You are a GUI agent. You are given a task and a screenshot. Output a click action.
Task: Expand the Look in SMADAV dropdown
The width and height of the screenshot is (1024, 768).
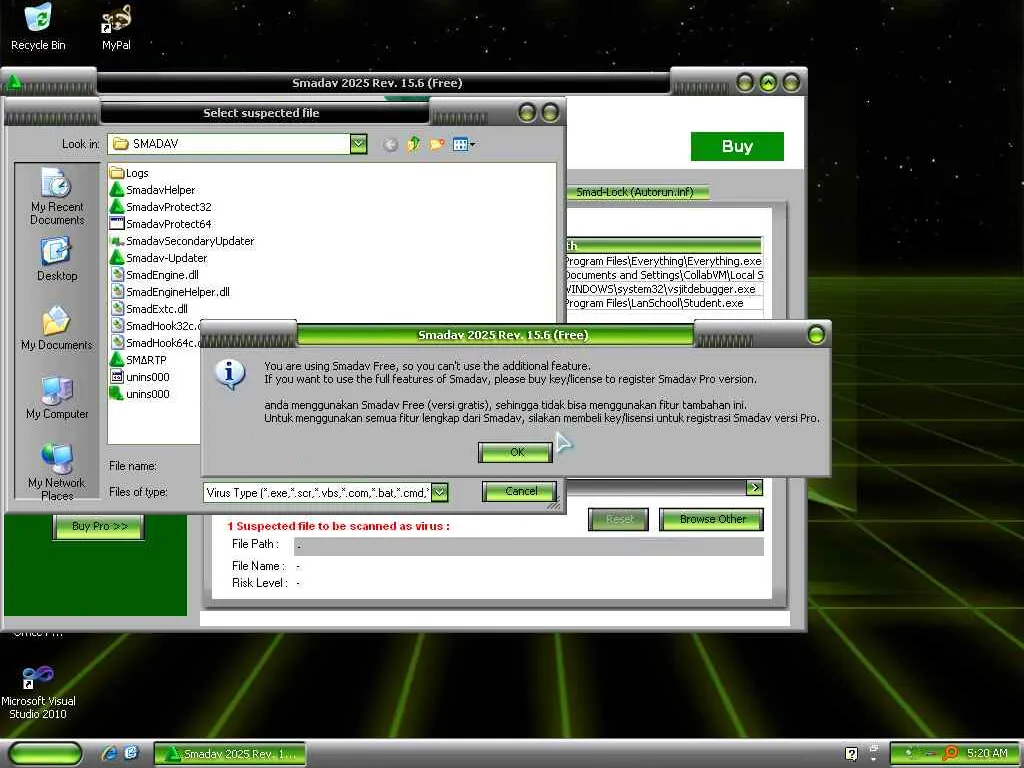pyautogui.click(x=359, y=144)
